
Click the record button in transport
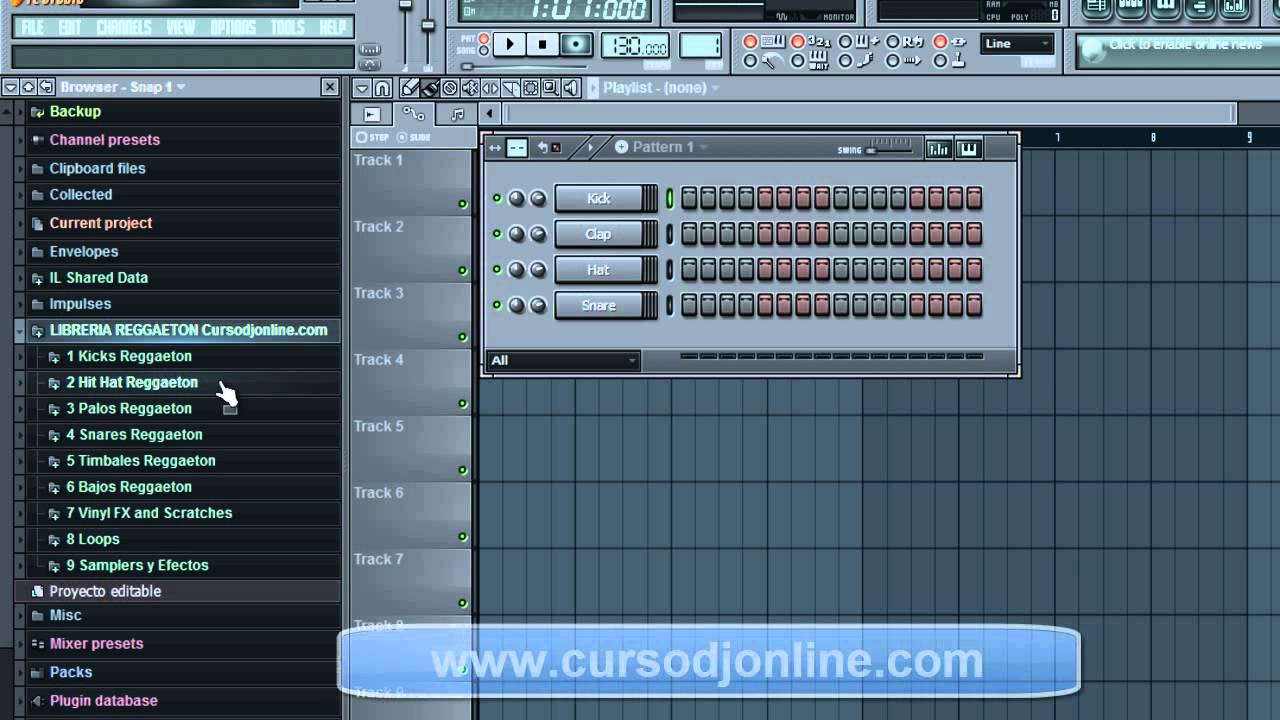[x=576, y=44]
